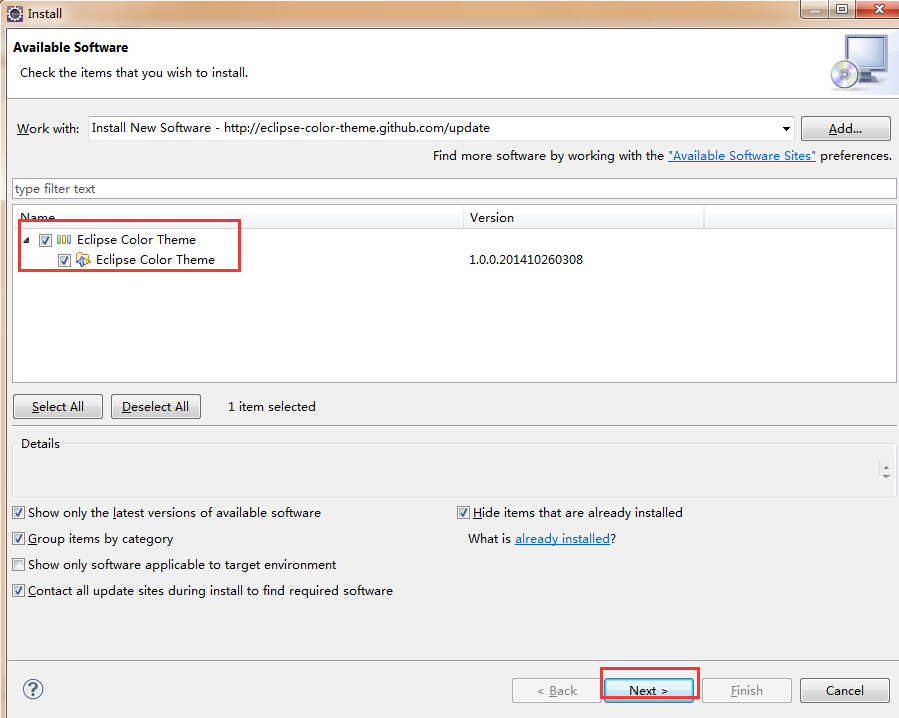Collapse the Eclipse Color Theme tree category
The height and width of the screenshot is (718, 899).
(x=26, y=240)
